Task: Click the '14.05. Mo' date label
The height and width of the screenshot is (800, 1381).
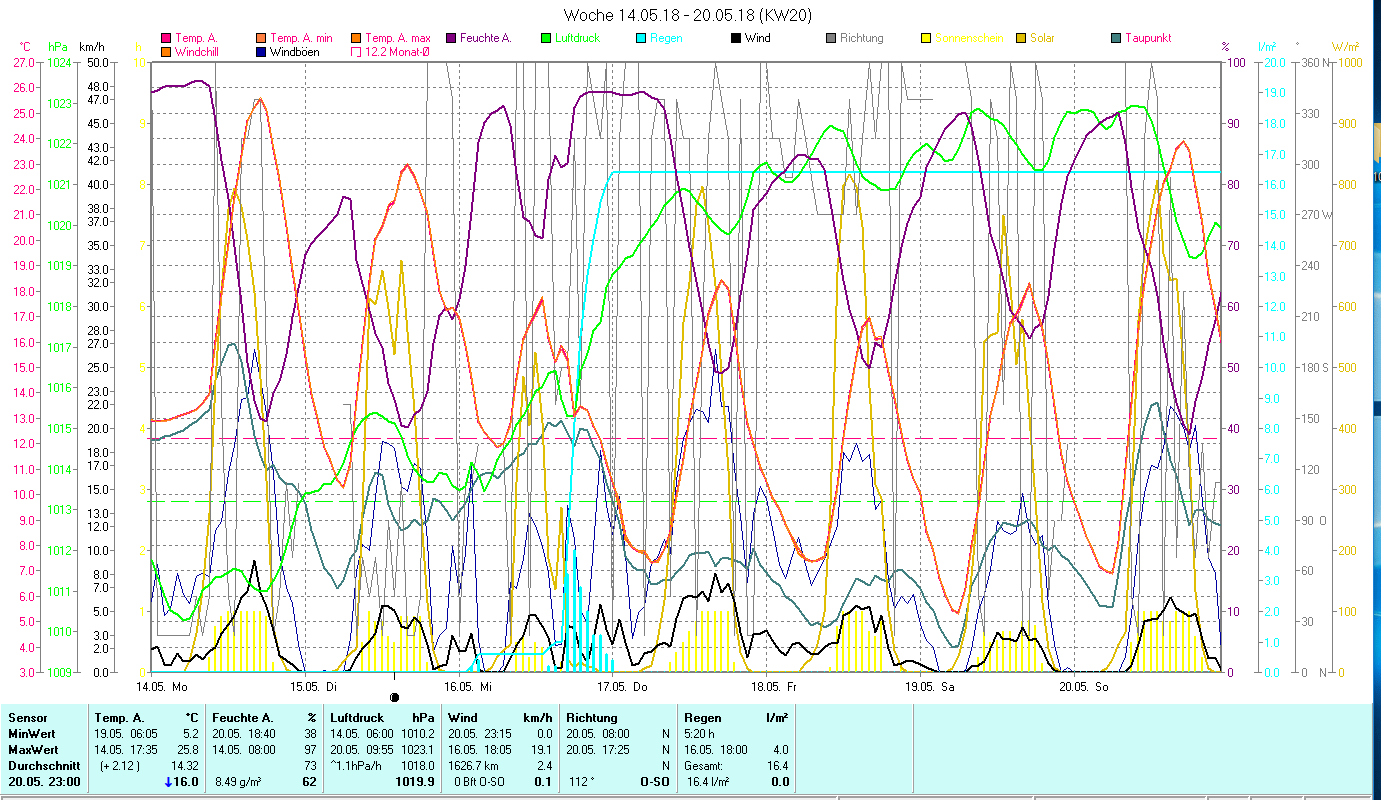Action: [162, 687]
